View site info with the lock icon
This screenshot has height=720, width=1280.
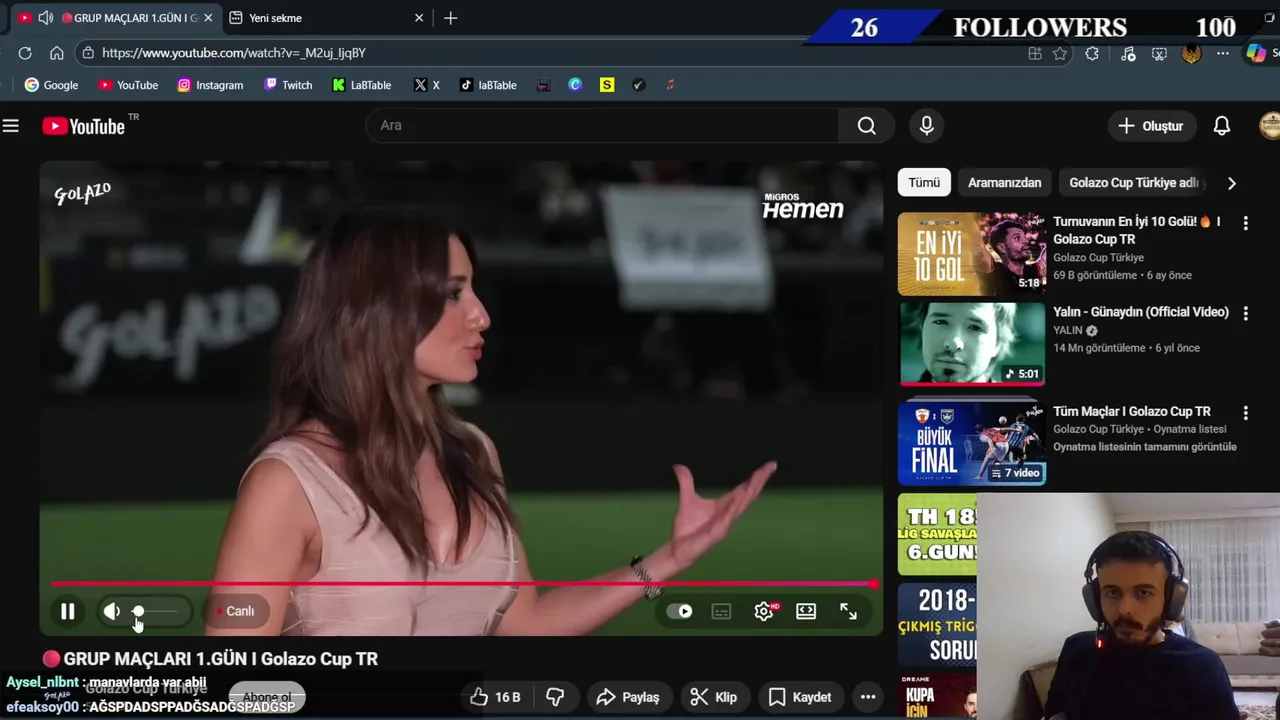click(88, 53)
